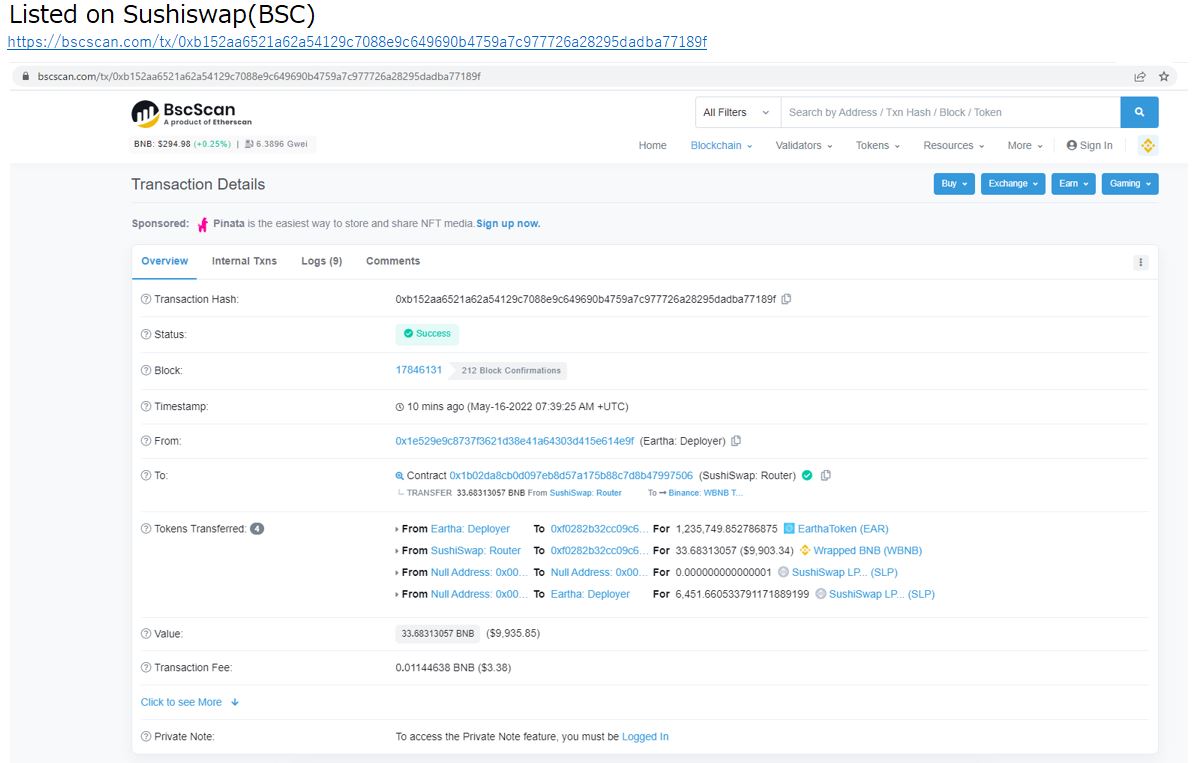This screenshot has height=763, width=1197.
Task: Open the Comments tab
Action: [x=393, y=261]
